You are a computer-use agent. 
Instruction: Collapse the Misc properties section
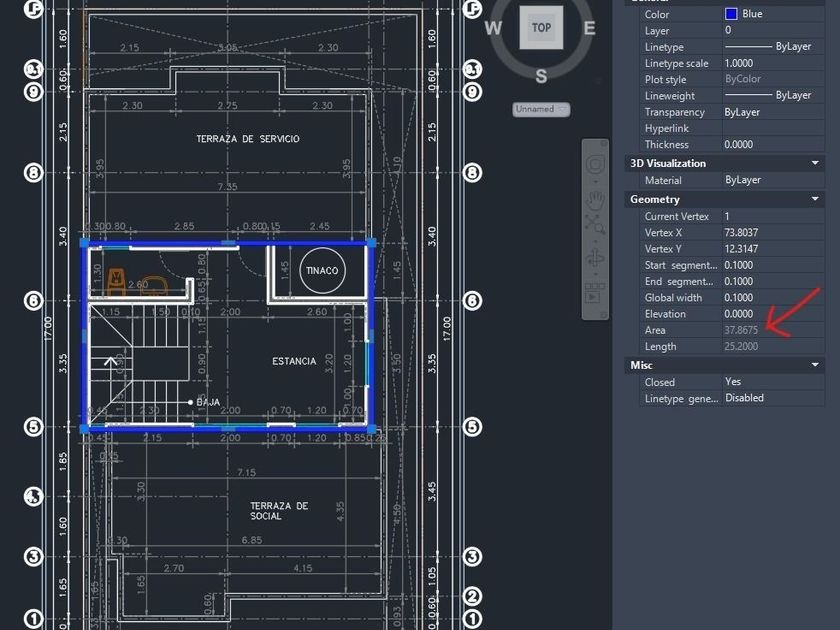click(x=815, y=366)
